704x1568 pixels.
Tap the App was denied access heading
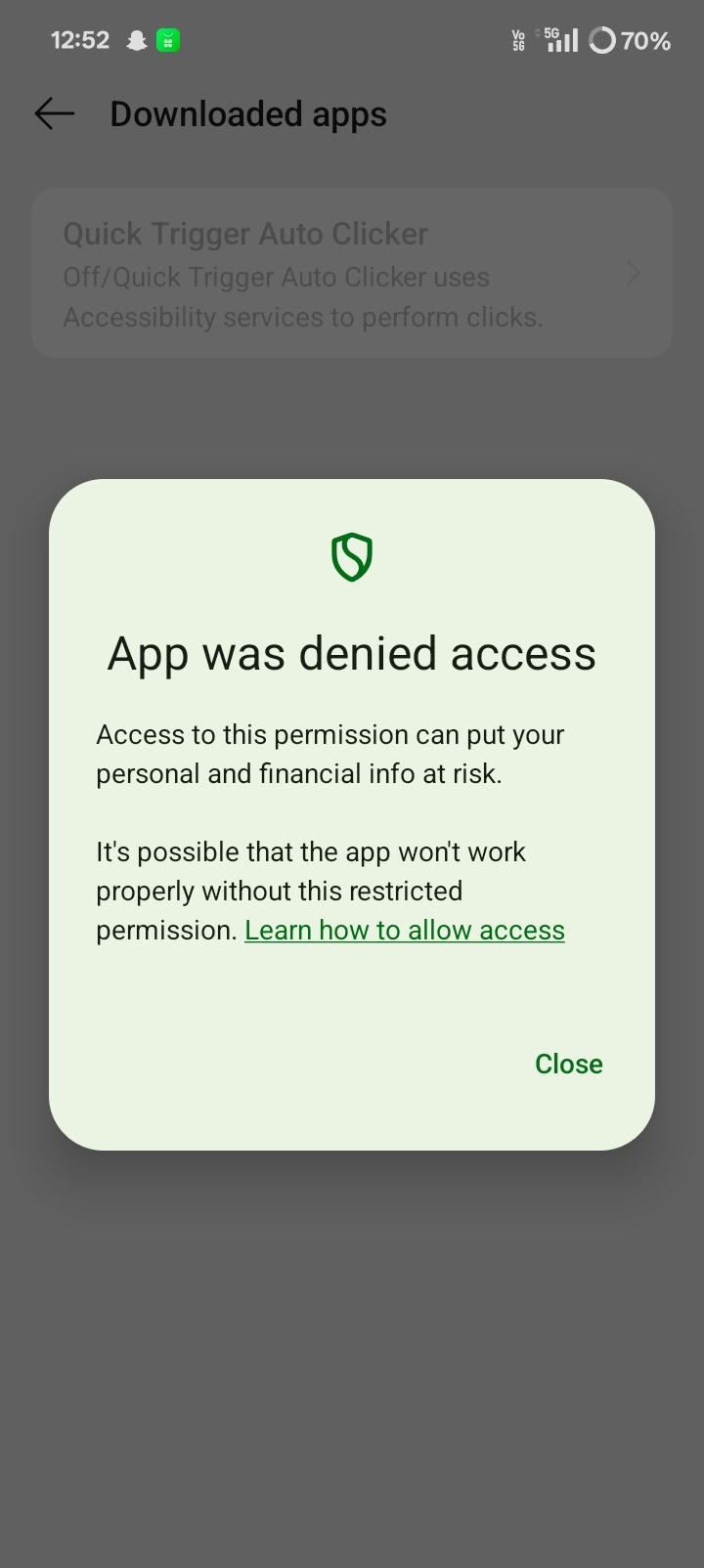coord(352,653)
